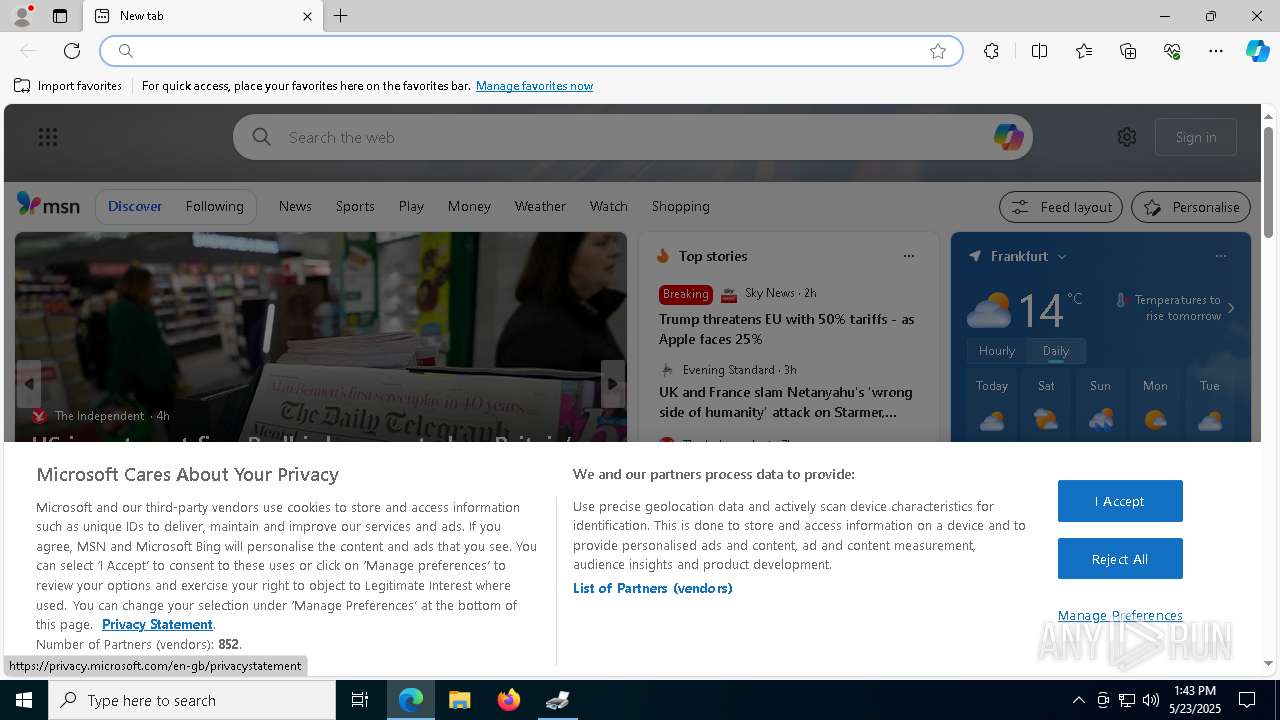Open the MSN app launcher grid
Viewport: 1280px width, 720px height.
[x=48, y=137]
